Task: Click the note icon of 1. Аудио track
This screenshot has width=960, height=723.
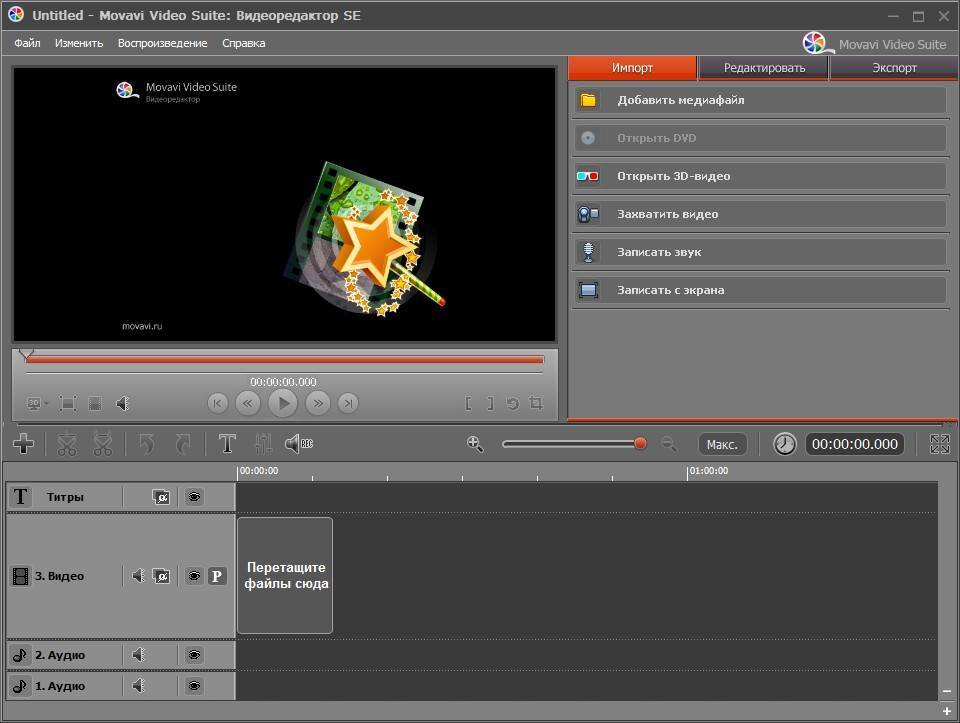Action: pyautogui.click(x=20, y=686)
